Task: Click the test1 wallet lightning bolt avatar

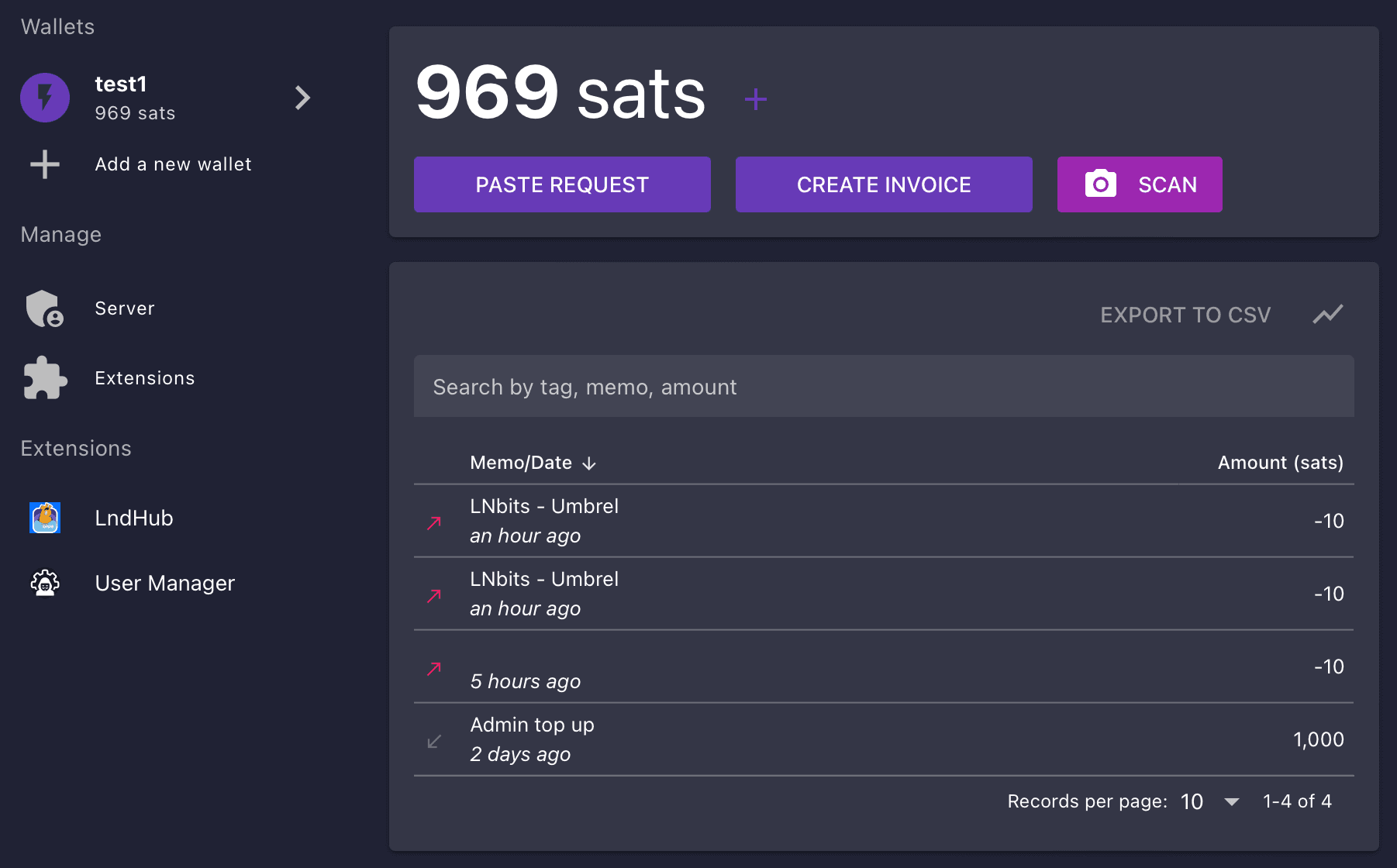Action: (45, 98)
